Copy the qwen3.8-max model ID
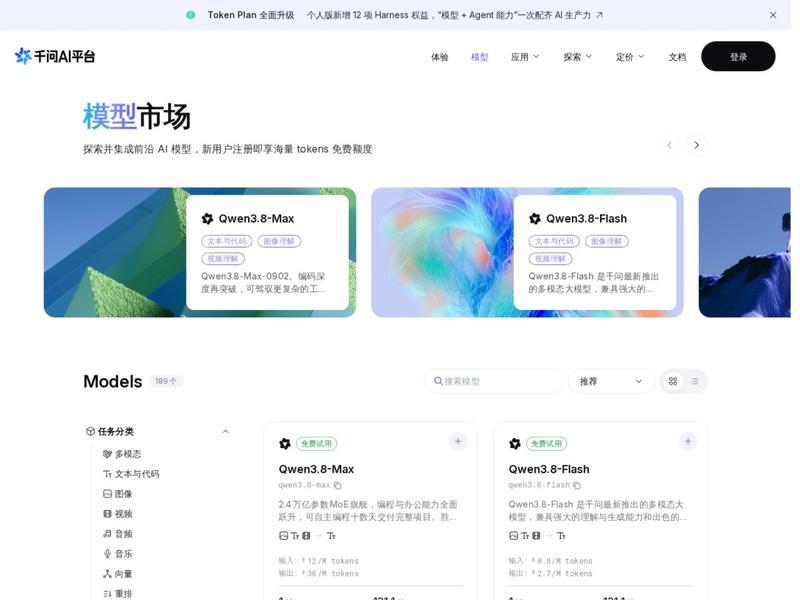The width and height of the screenshot is (800, 600). coord(337,485)
